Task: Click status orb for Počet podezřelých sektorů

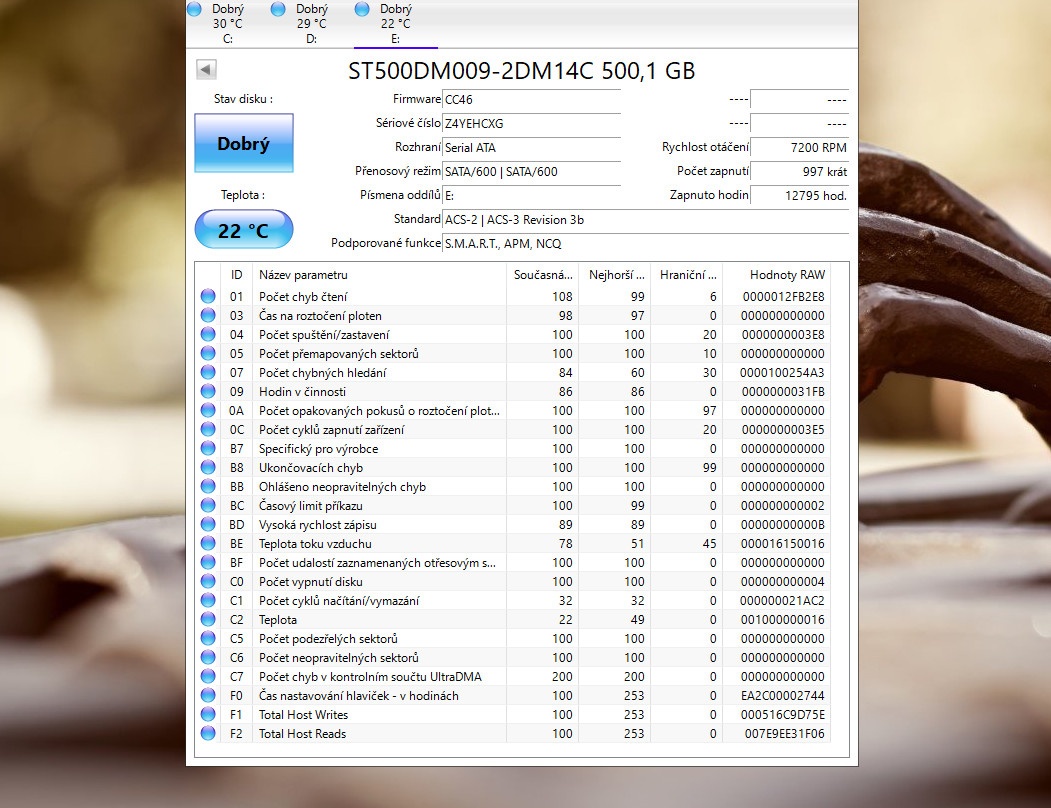Action: click(208, 638)
